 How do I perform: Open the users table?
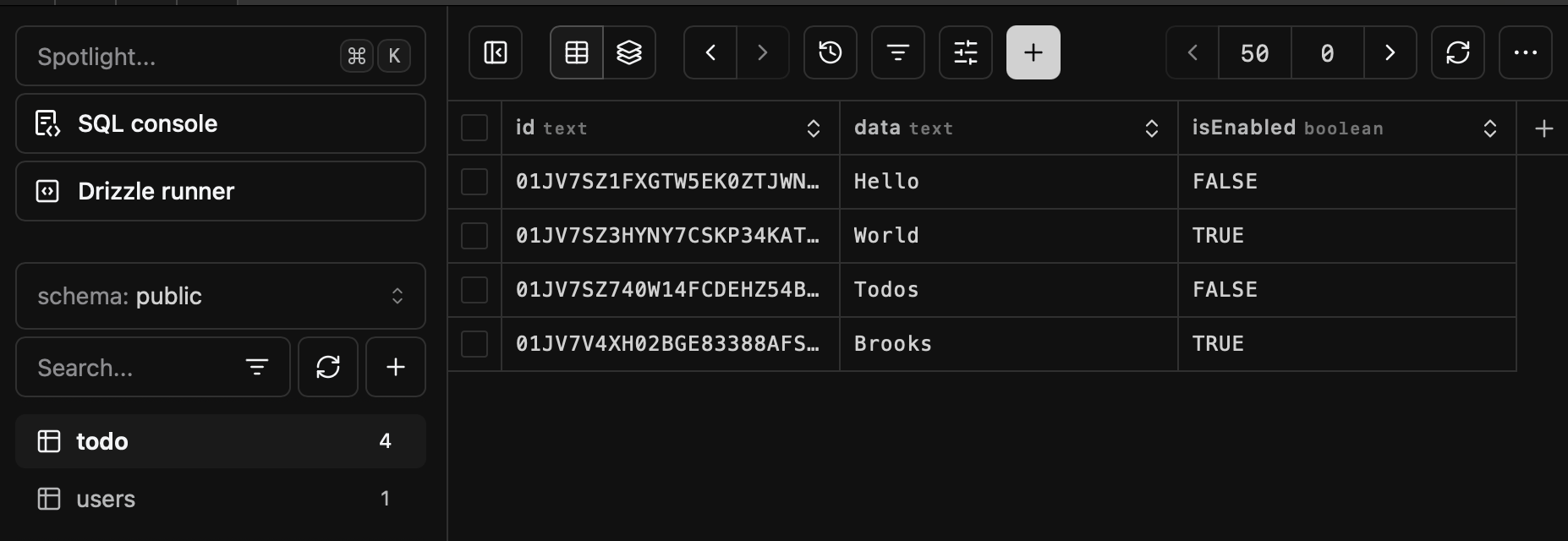coord(106,499)
